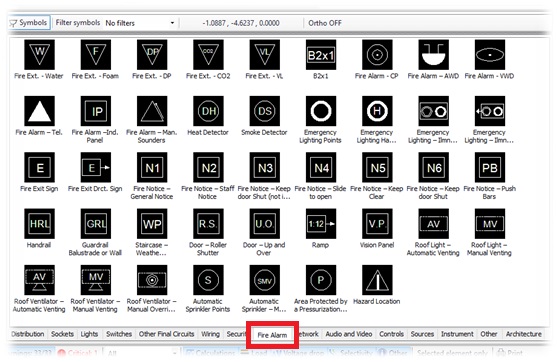Viewport: 558px width, 362px height.
Task: Pick the Fire Alarm Man. Sounders symbol
Action: click(x=152, y=111)
